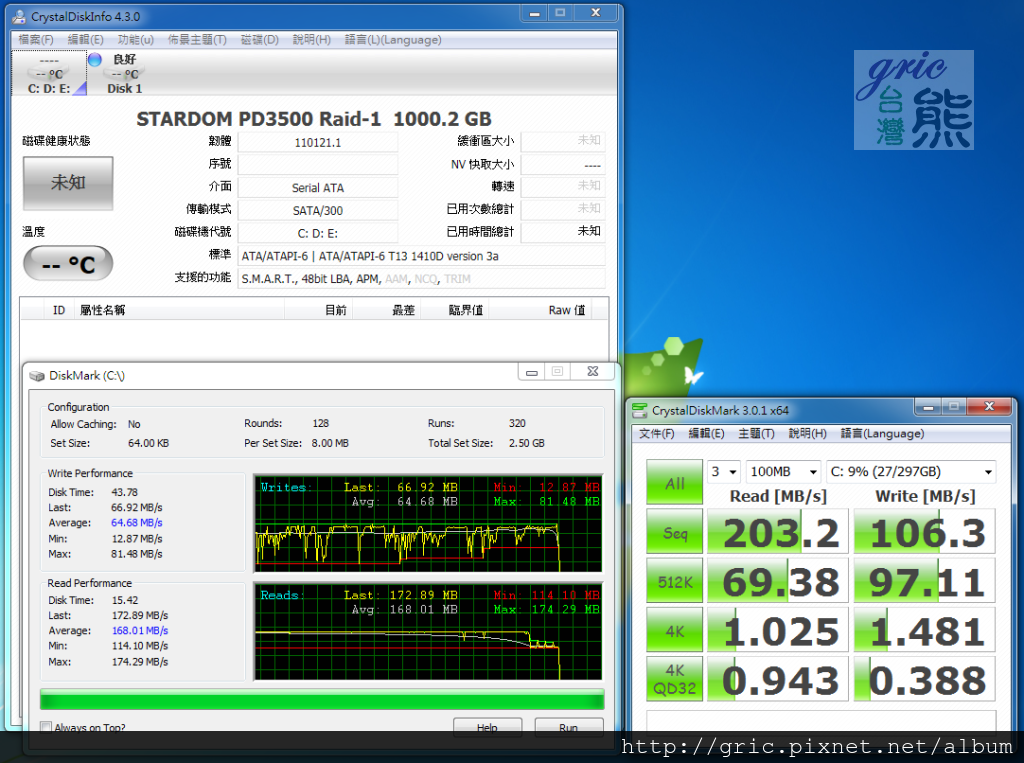The width and height of the screenshot is (1024, 763).
Task: Open 語言(L)(Language) menu in CrystalDiskInfo
Action: [393, 40]
